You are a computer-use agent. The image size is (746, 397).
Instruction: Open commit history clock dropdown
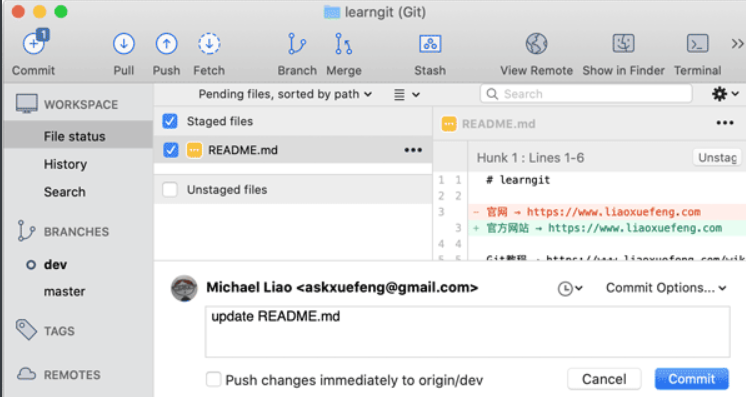tap(569, 288)
